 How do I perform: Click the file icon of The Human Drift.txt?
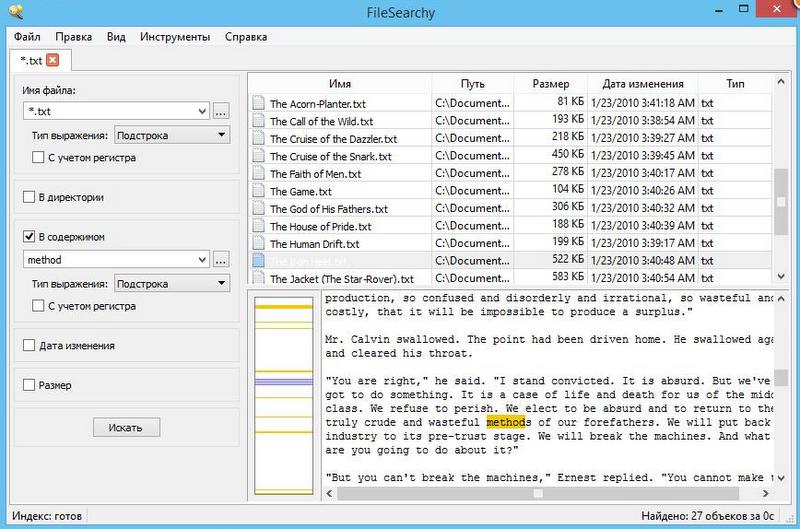coord(259,243)
